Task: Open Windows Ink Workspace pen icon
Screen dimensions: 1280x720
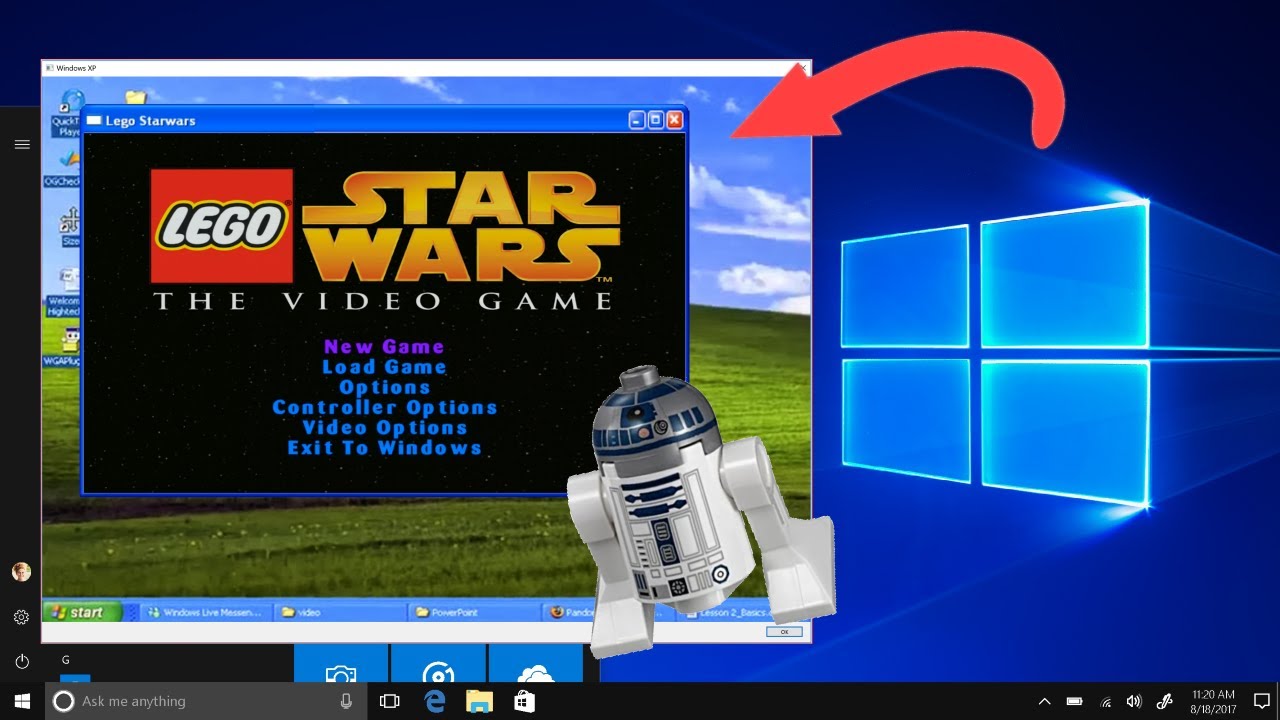Action: (x=1164, y=701)
